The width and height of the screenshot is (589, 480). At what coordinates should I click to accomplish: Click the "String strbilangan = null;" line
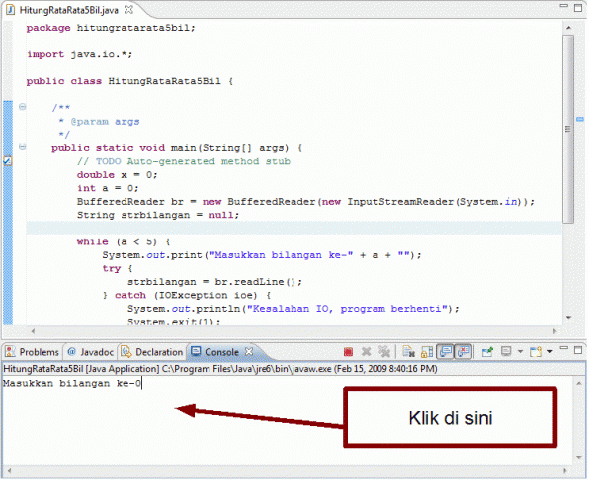pyautogui.click(x=158, y=216)
